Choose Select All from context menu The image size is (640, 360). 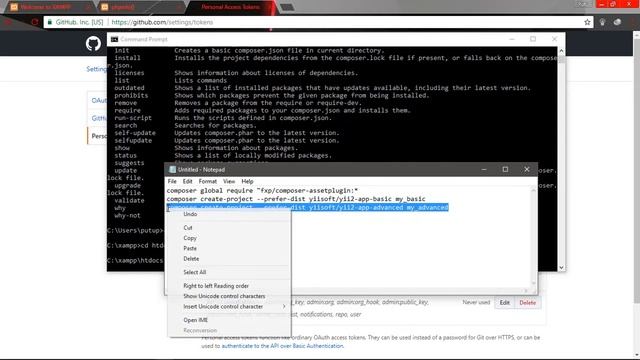195,272
